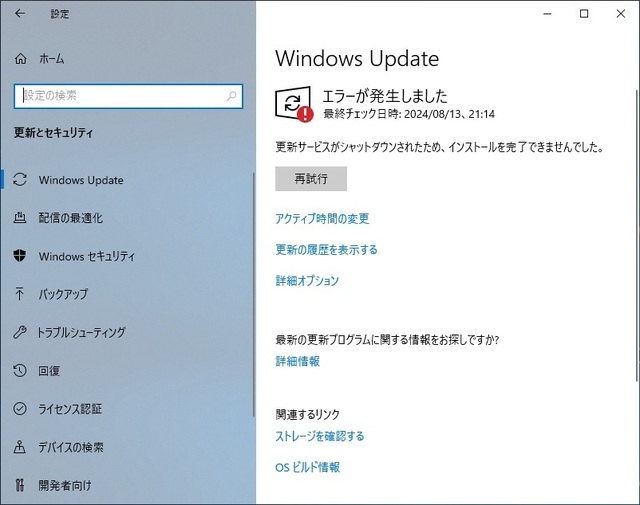The width and height of the screenshot is (640, 505).
Task: Open the ホーム home icon
Action: click(20, 59)
